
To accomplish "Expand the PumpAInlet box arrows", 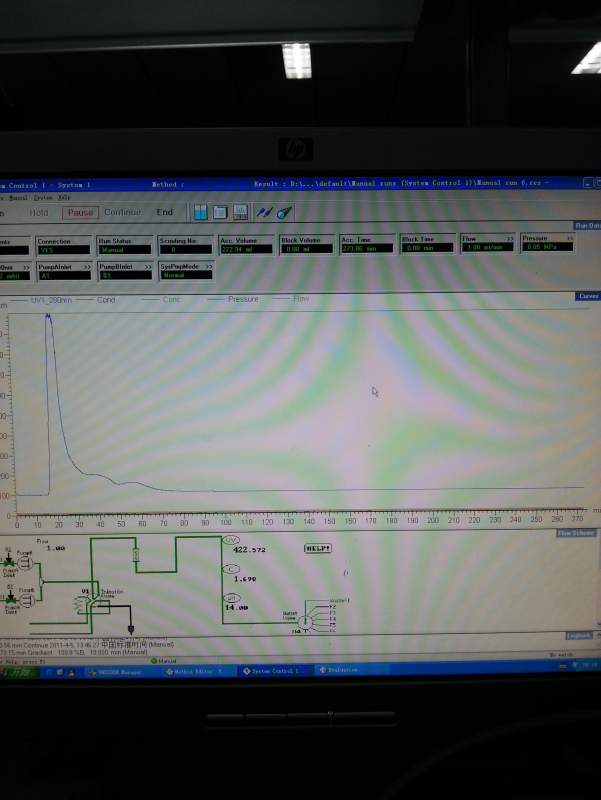I will coord(87,267).
